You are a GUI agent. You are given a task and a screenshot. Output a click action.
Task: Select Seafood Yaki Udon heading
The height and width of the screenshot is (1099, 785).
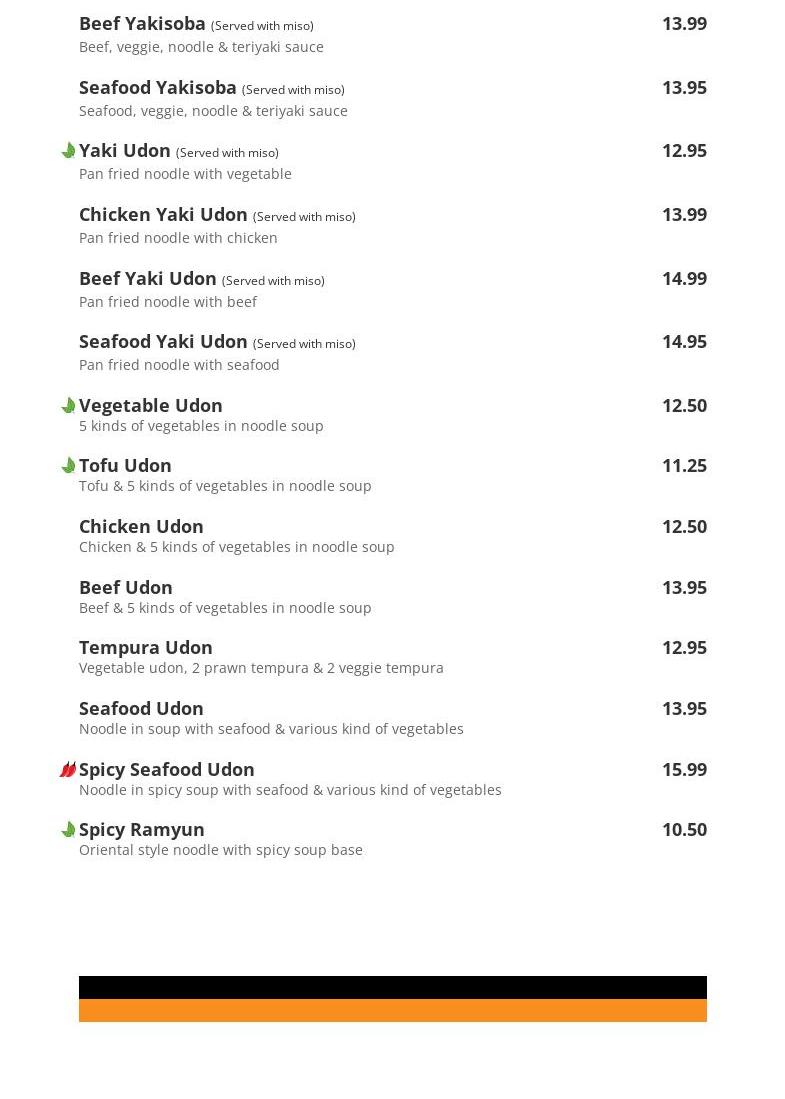(163, 342)
